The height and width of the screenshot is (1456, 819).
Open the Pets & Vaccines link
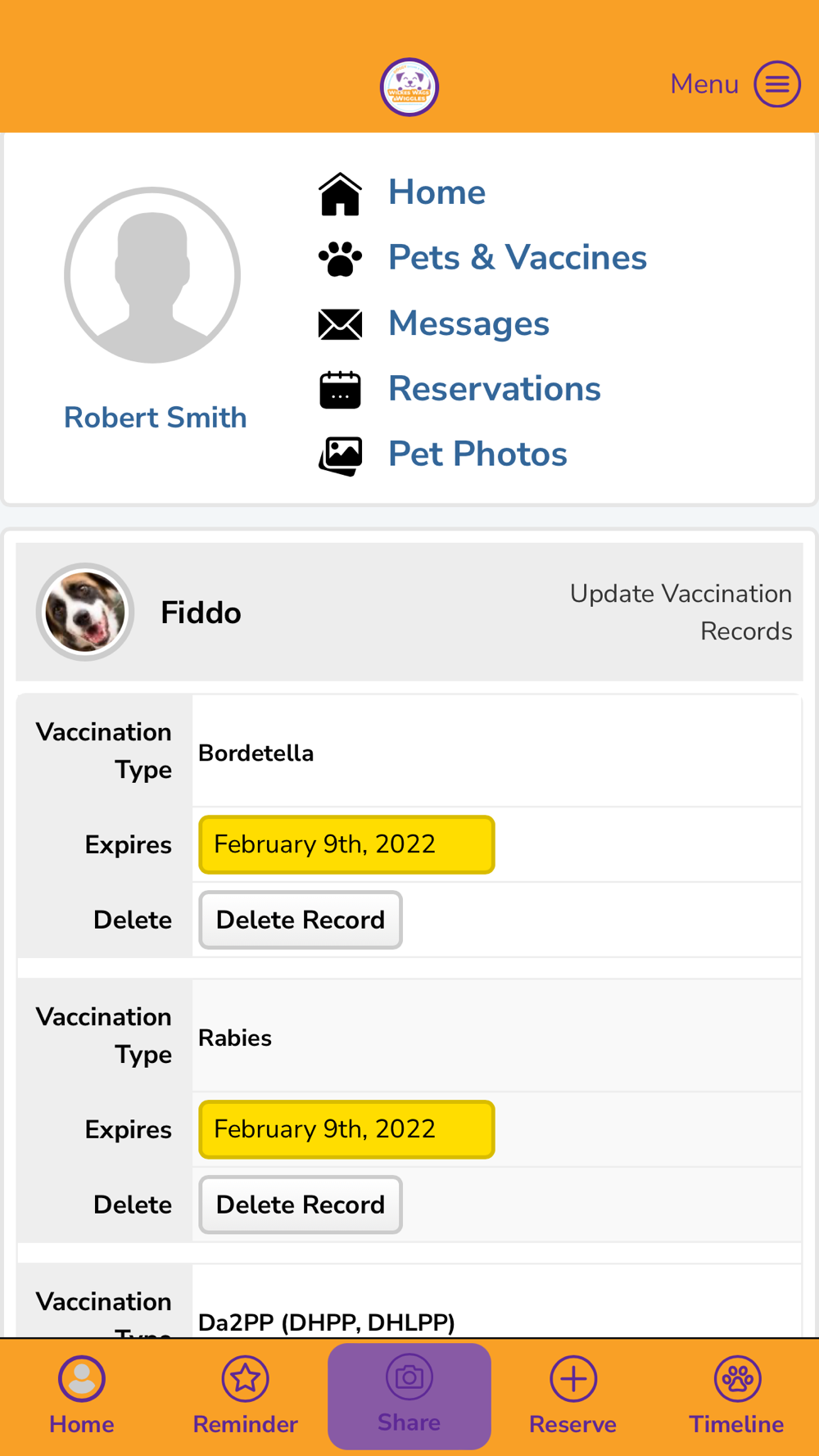(517, 258)
